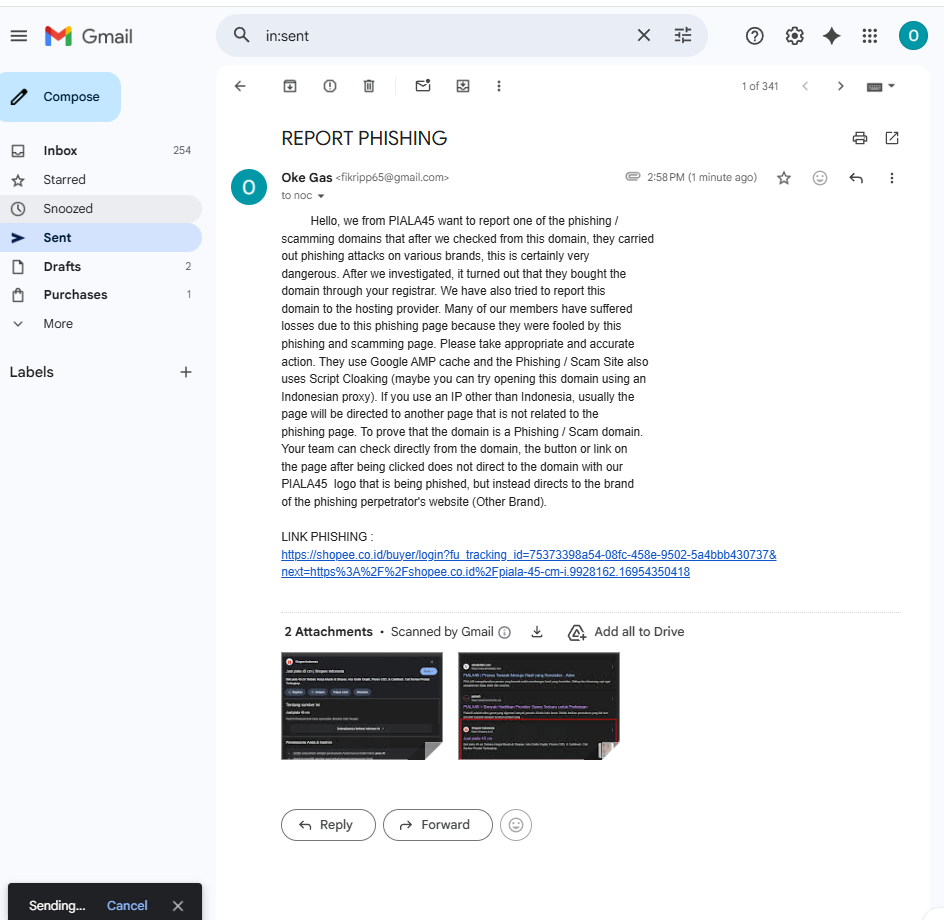Open the Sent folder
Viewport: 944px width, 920px height.
101,237
